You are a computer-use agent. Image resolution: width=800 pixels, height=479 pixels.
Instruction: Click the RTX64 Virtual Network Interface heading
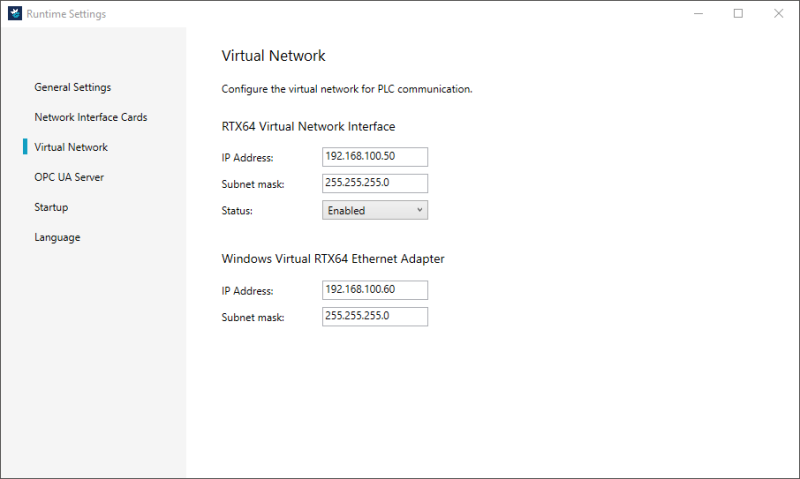pos(308,126)
